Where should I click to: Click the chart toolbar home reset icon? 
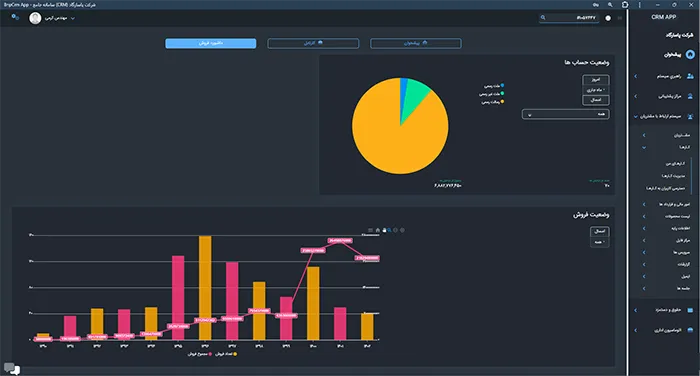click(378, 230)
